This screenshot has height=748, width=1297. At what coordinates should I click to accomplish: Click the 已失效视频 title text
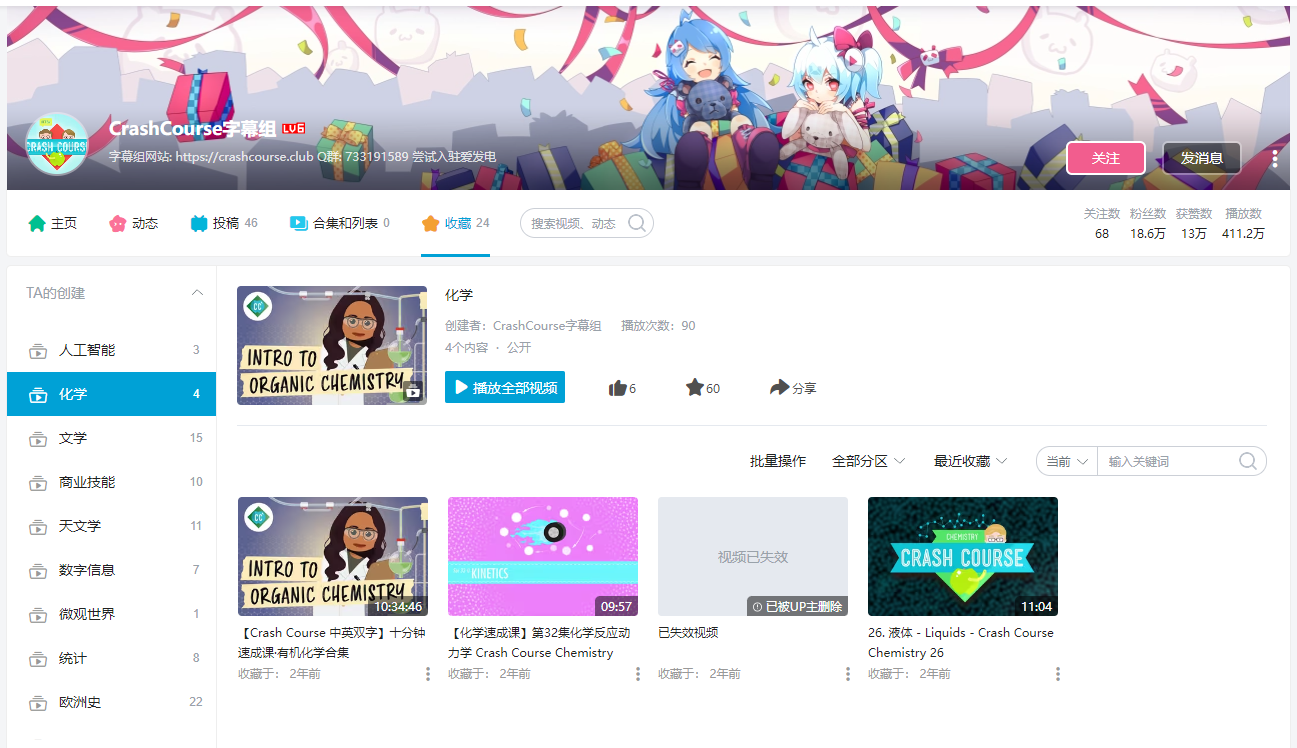click(x=688, y=633)
